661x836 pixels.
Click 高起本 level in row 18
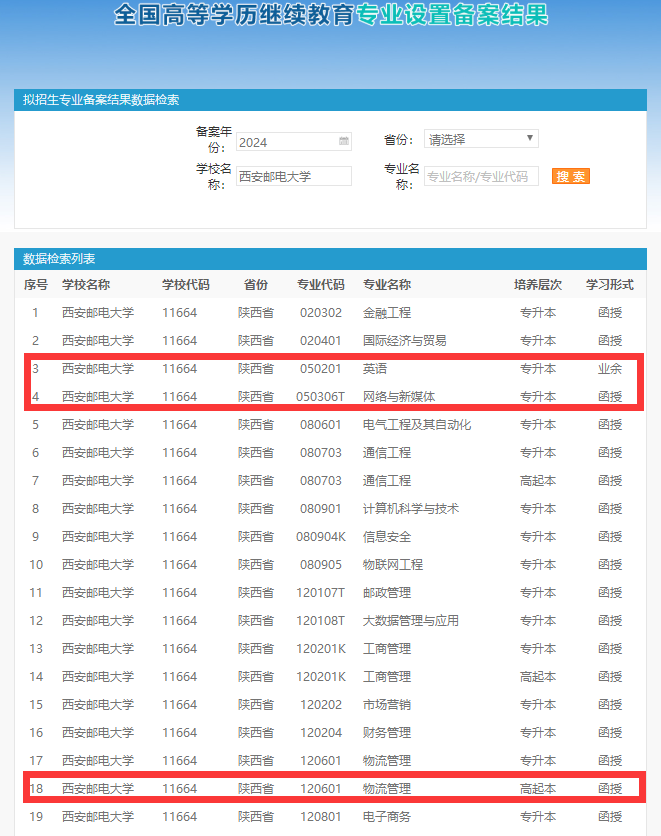[538, 789]
